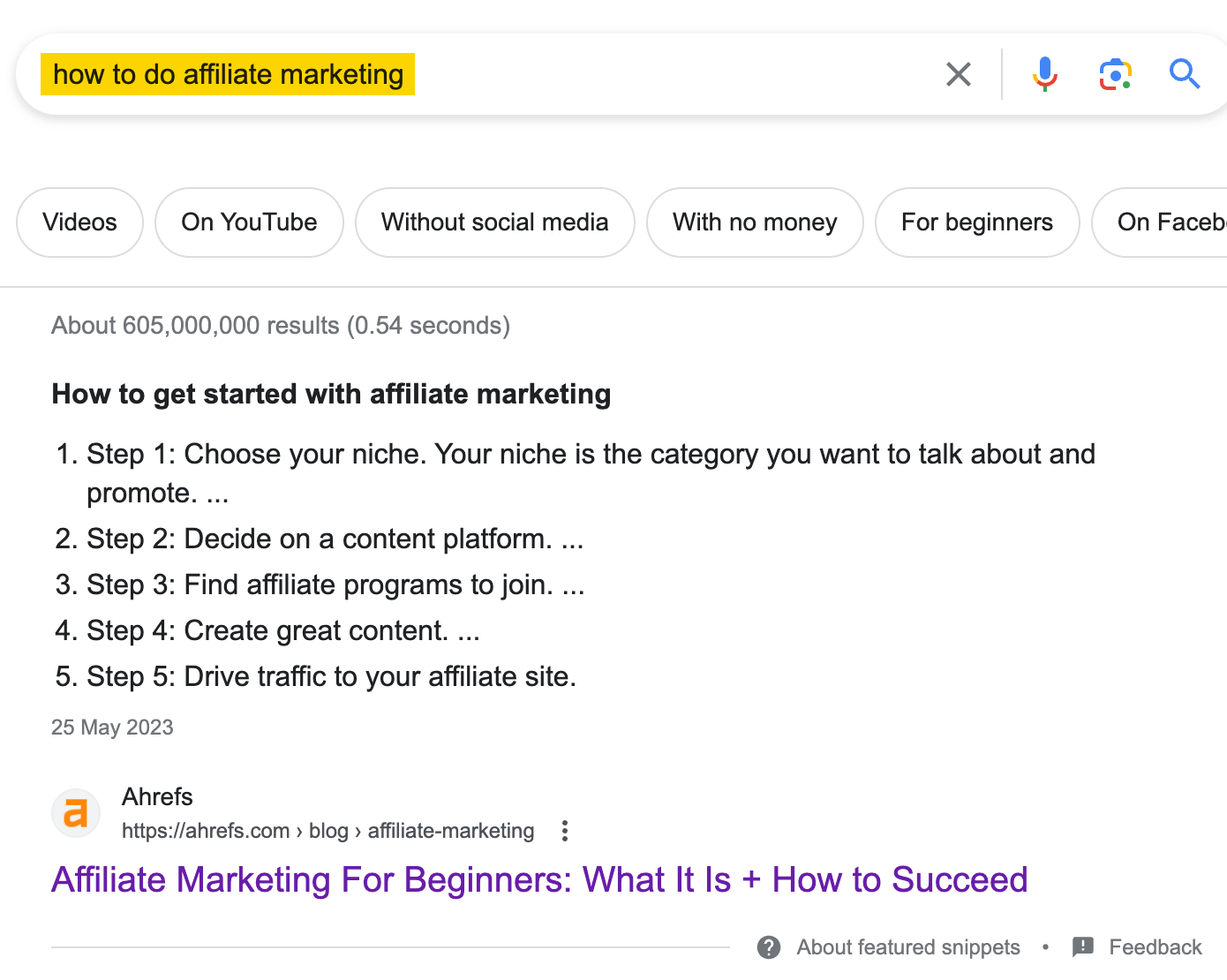Open the three-dot menu next to ahrefs.com
Image resolution: width=1227 pixels, height=980 pixels.
click(x=564, y=831)
